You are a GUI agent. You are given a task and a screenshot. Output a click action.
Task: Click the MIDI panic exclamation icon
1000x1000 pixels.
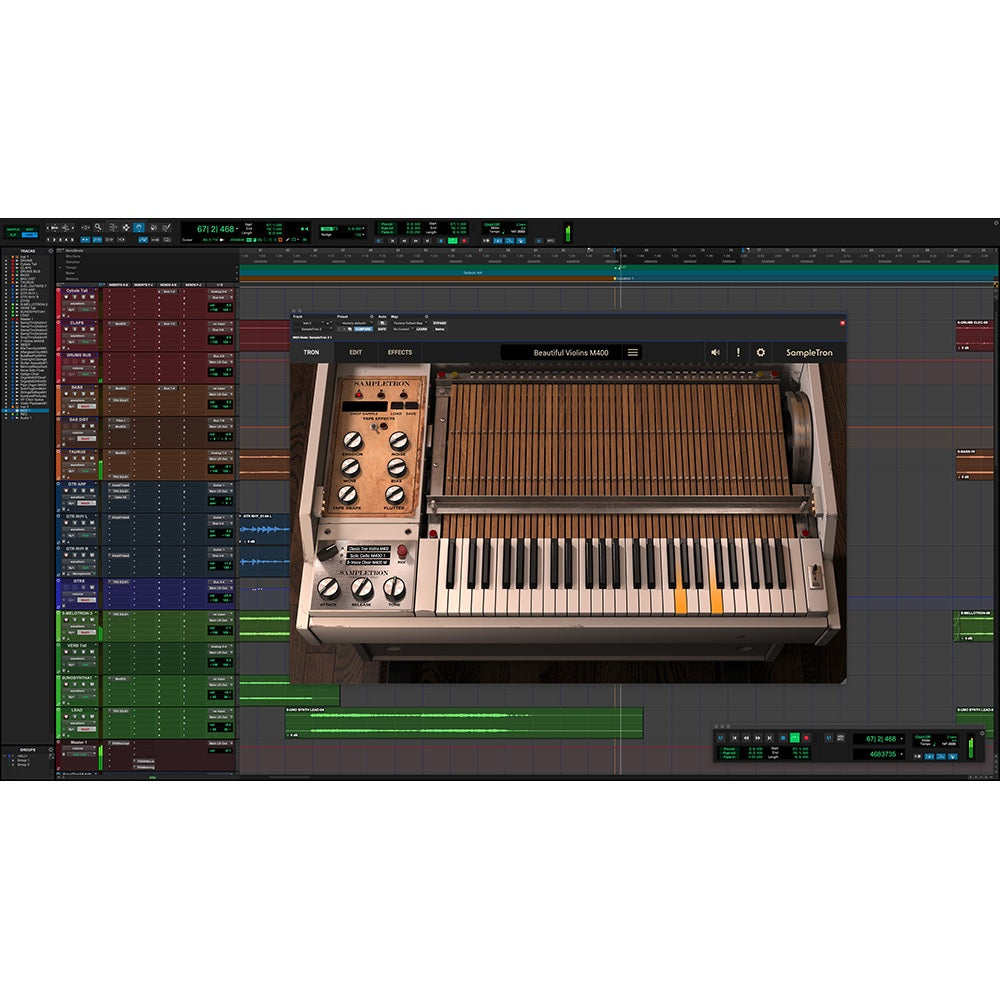tap(738, 352)
